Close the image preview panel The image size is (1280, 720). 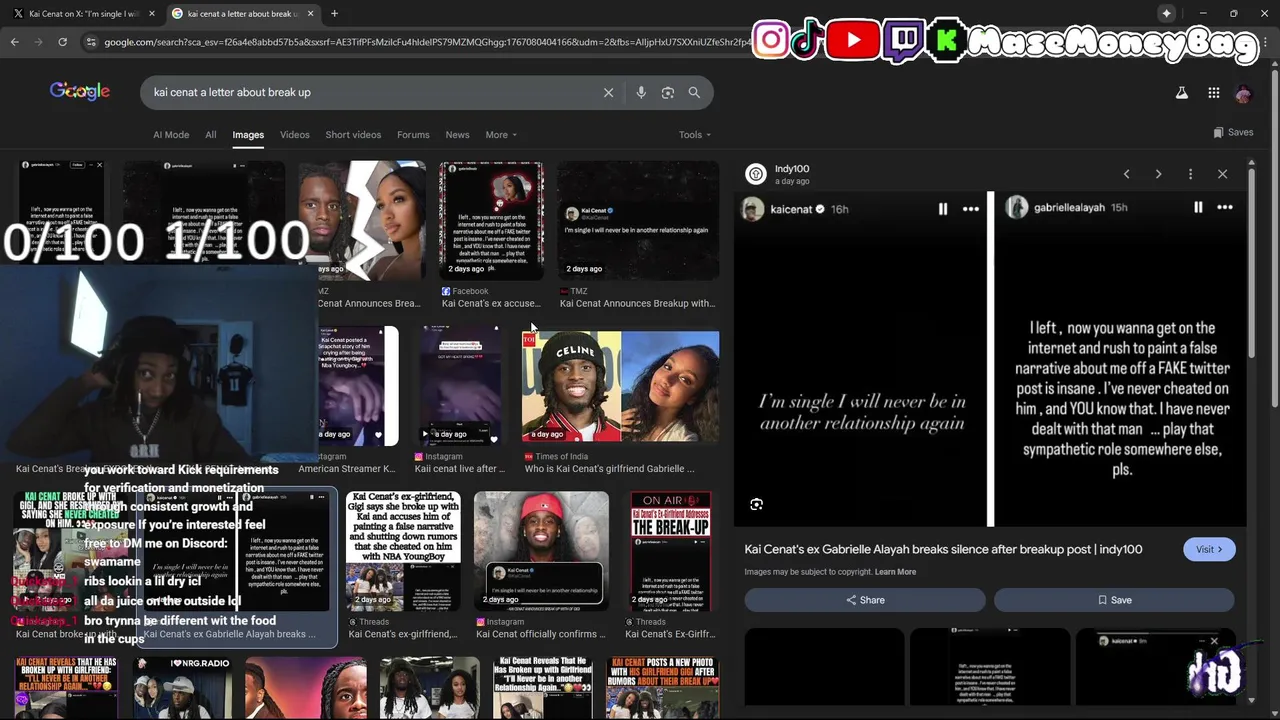(1222, 174)
